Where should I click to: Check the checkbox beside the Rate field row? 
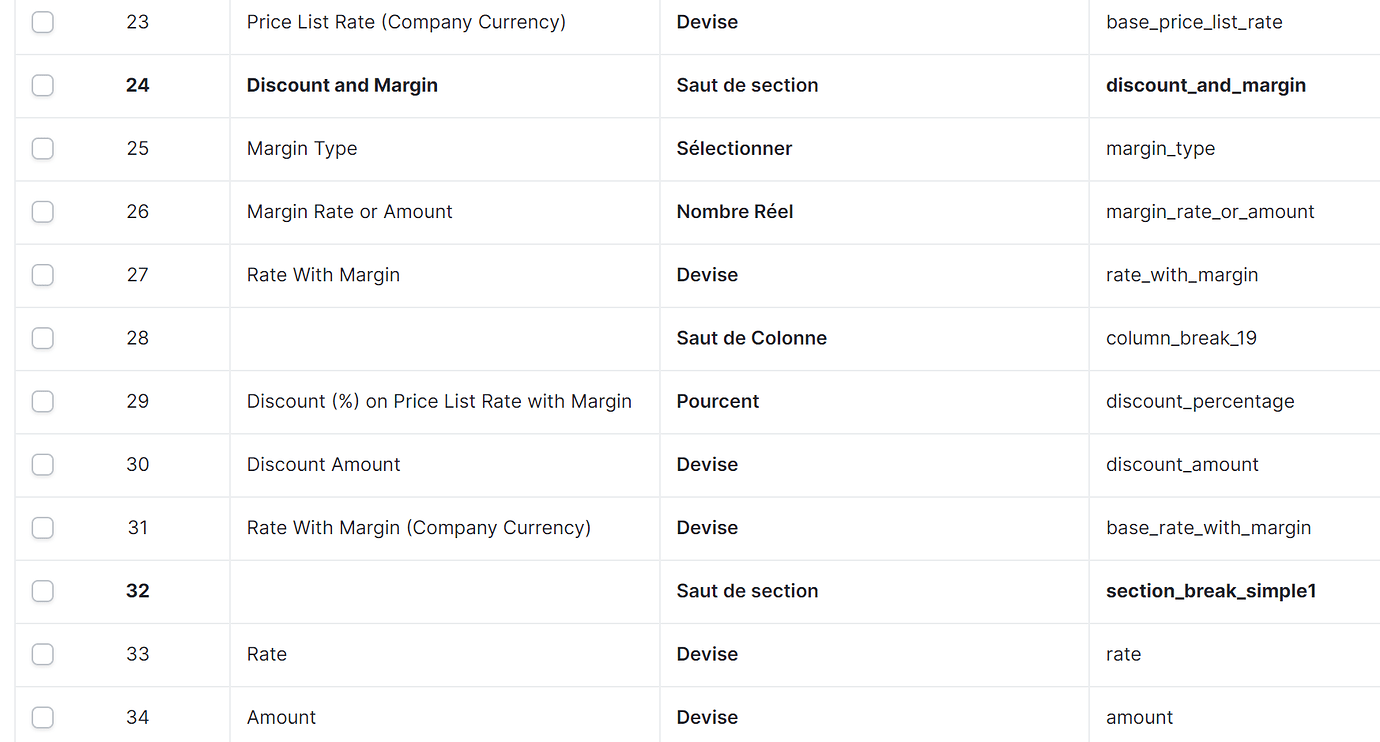tap(42, 654)
